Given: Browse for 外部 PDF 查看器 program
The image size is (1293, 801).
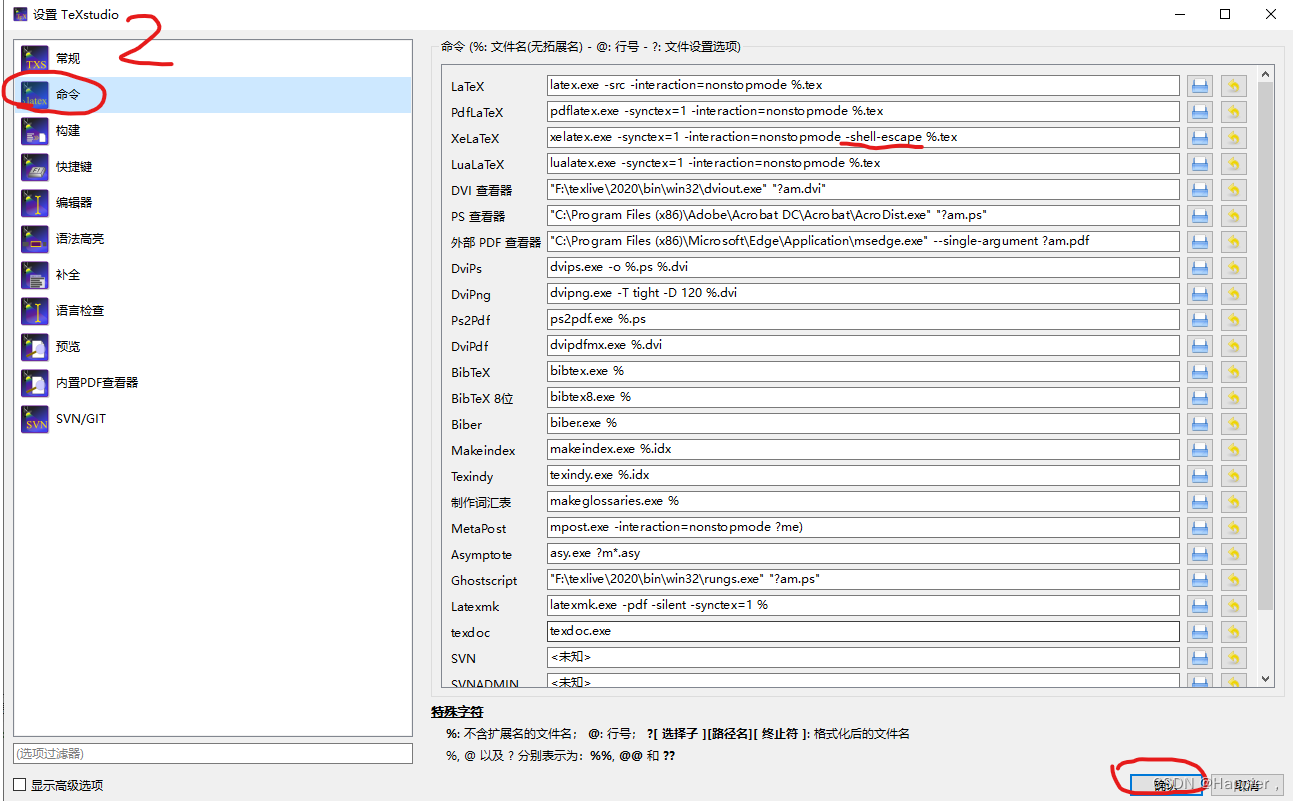Looking at the screenshot, I should [x=1200, y=242].
